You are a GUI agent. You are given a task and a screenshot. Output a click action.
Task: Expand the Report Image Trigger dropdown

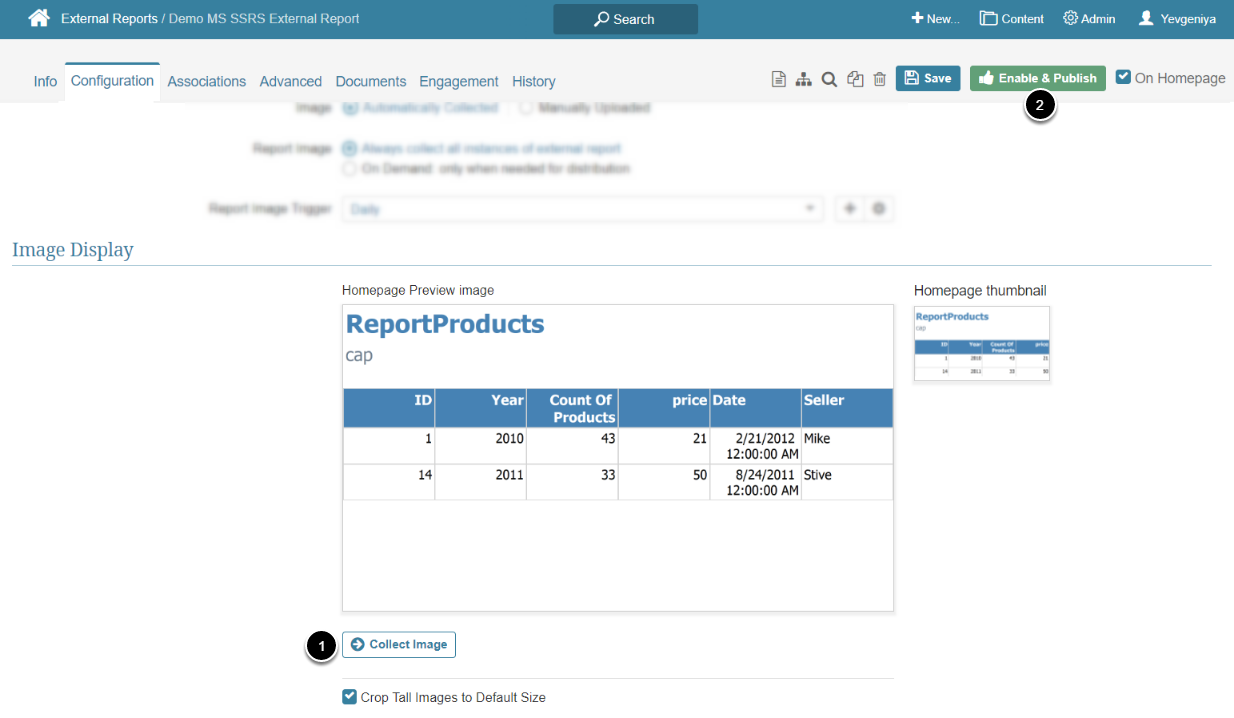(x=582, y=209)
